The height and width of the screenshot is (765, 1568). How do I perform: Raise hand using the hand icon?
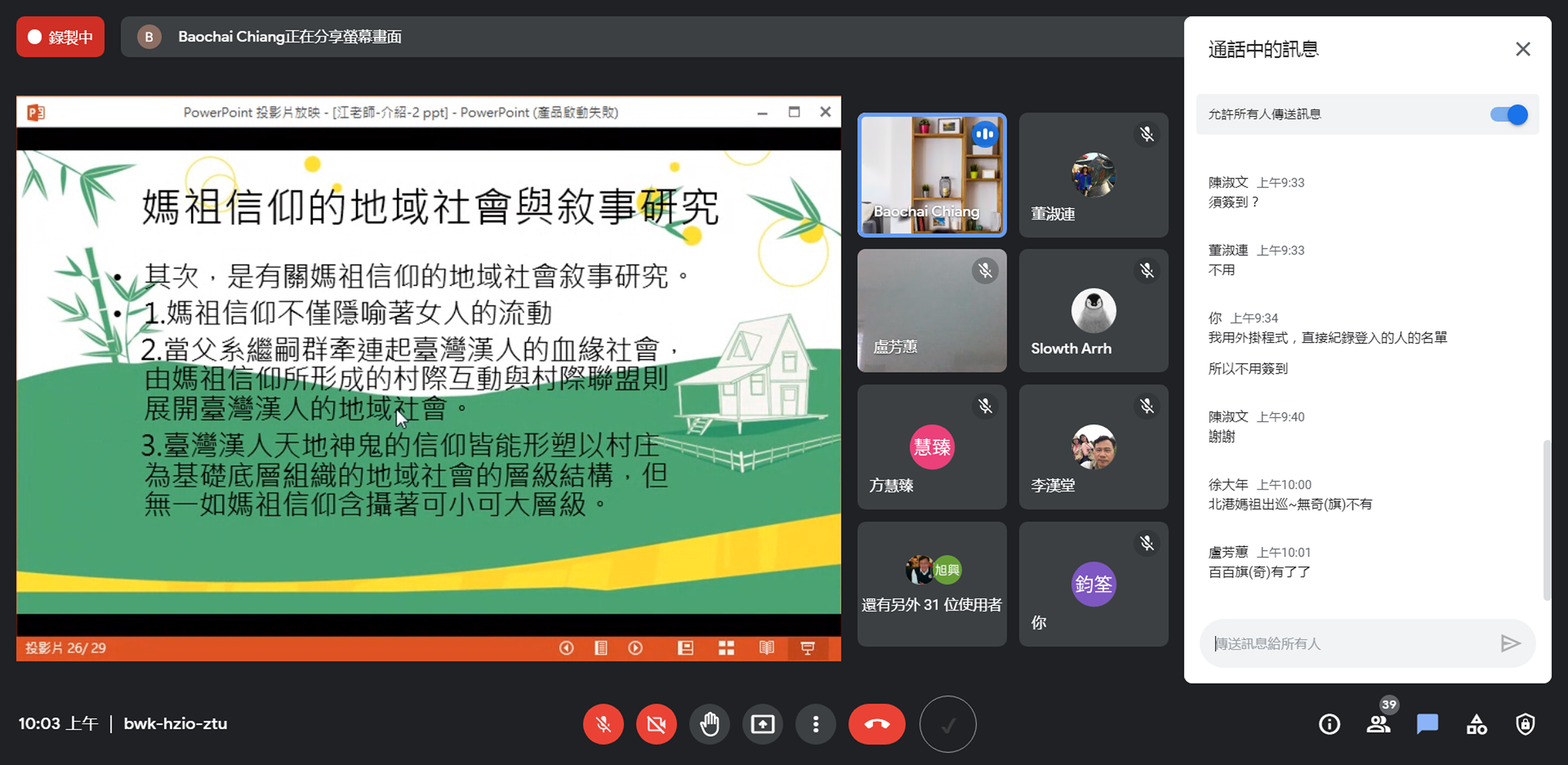coord(709,724)
